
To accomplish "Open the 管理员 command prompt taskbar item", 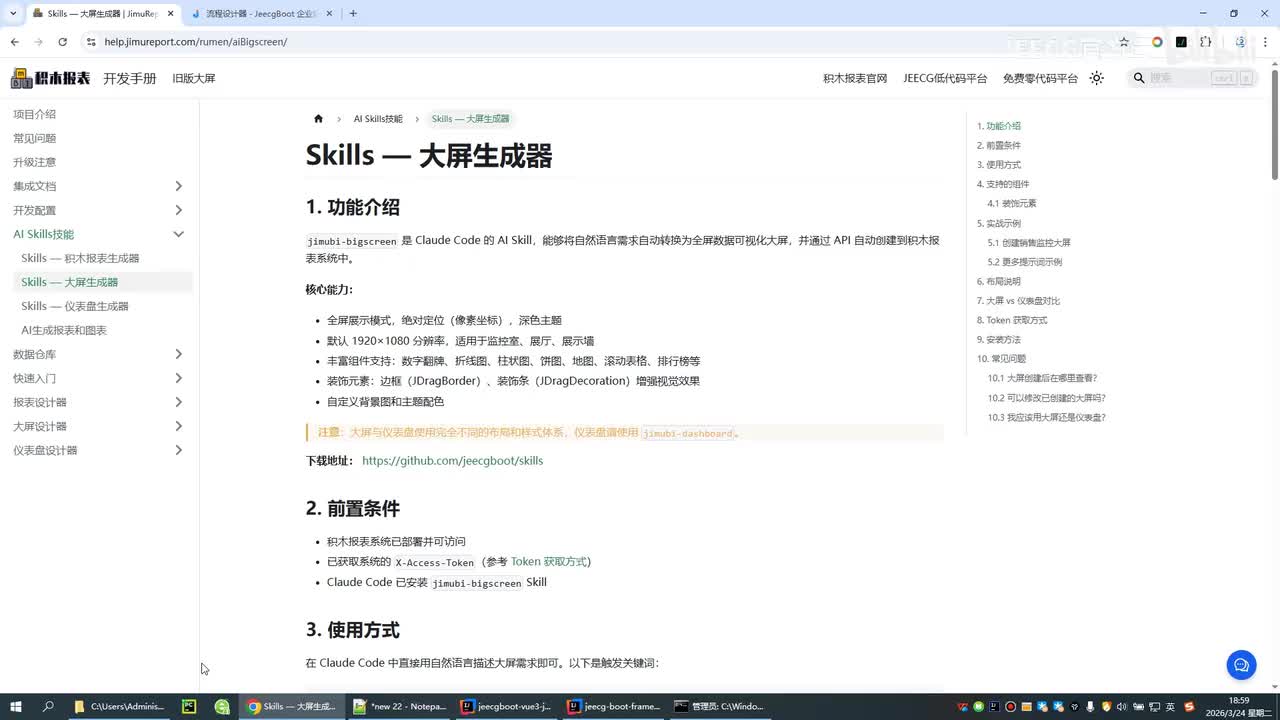I will pyautogui.click(x=719, y=706).
